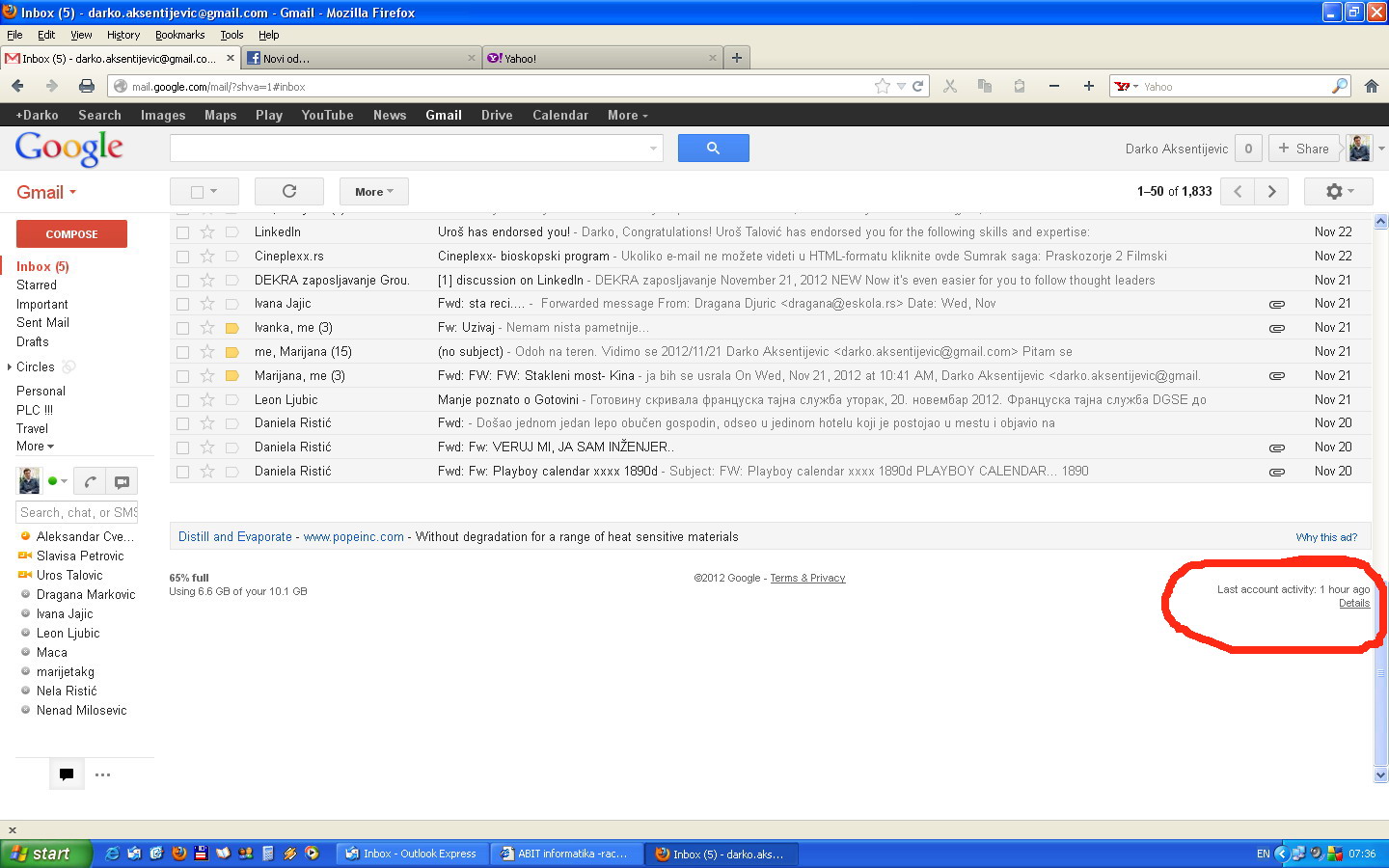The height and width of the screenshot is (868, 1389).
Task: Expand the More labels list in sidebar
Action: click(x=35, y=447)
